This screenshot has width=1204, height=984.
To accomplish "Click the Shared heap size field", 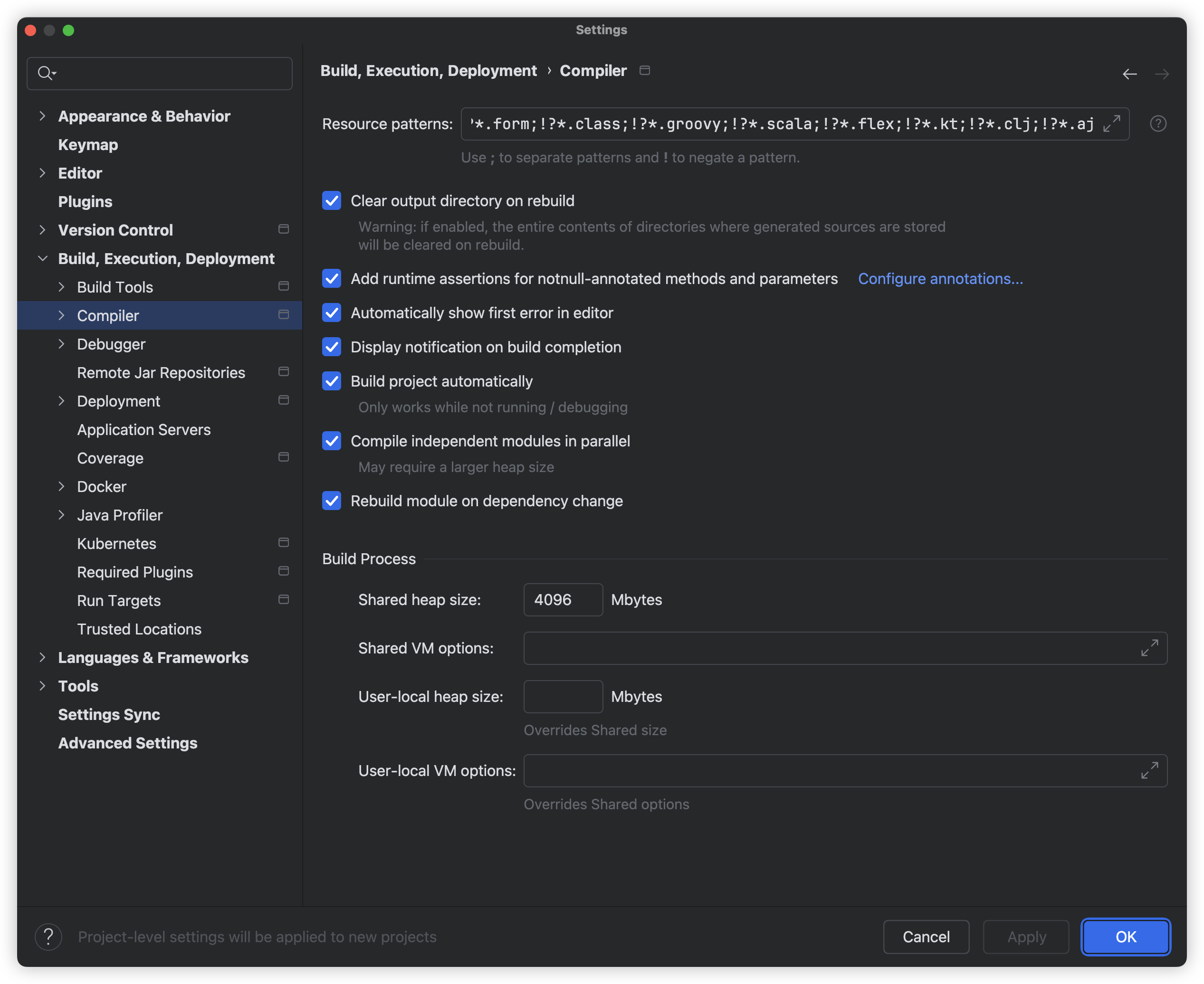I will click(563, 600).
